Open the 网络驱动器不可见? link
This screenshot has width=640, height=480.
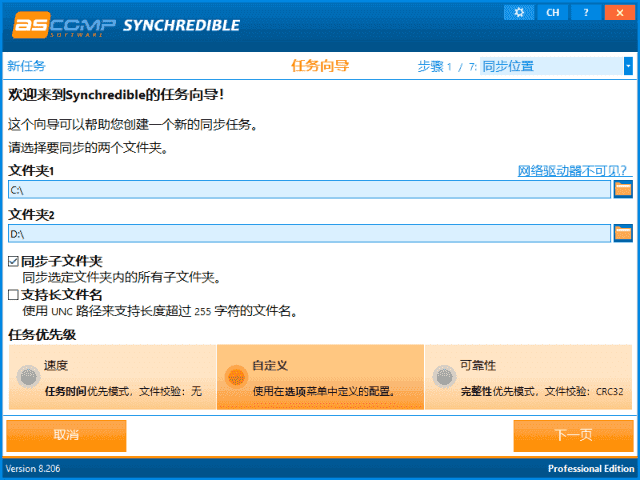click(572, 171)
